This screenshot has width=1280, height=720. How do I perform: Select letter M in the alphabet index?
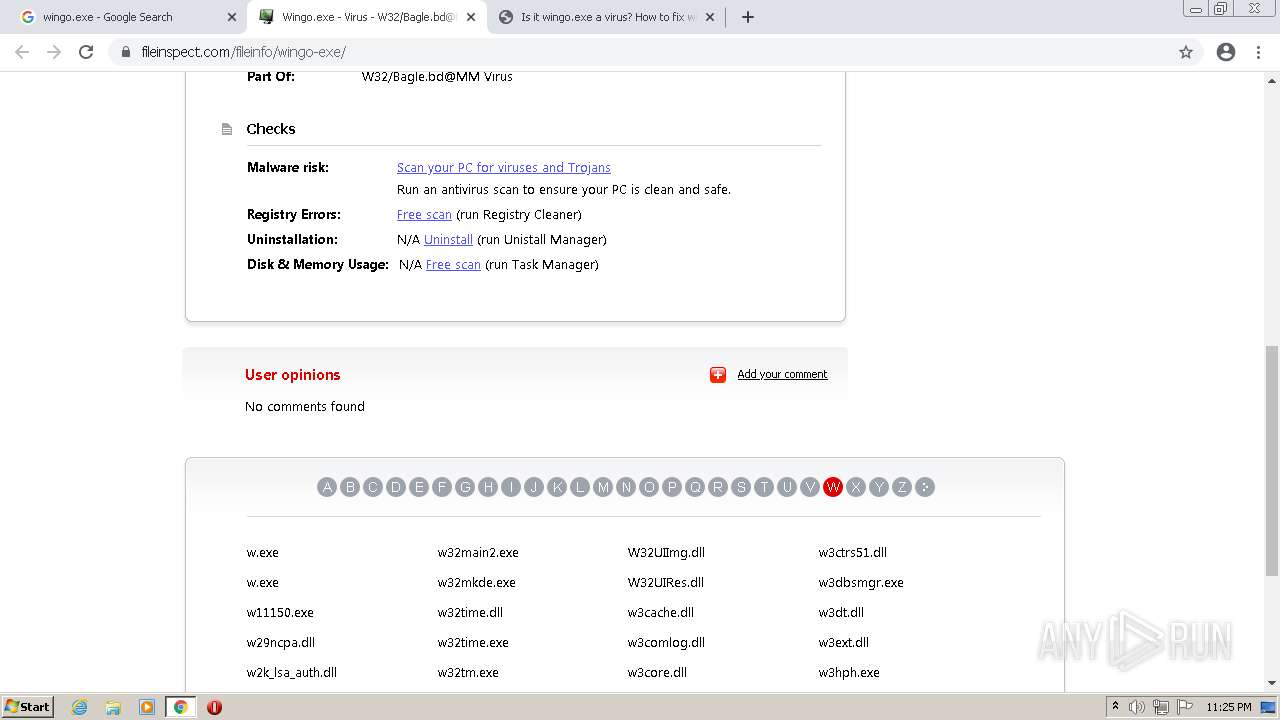pos(603,487)
